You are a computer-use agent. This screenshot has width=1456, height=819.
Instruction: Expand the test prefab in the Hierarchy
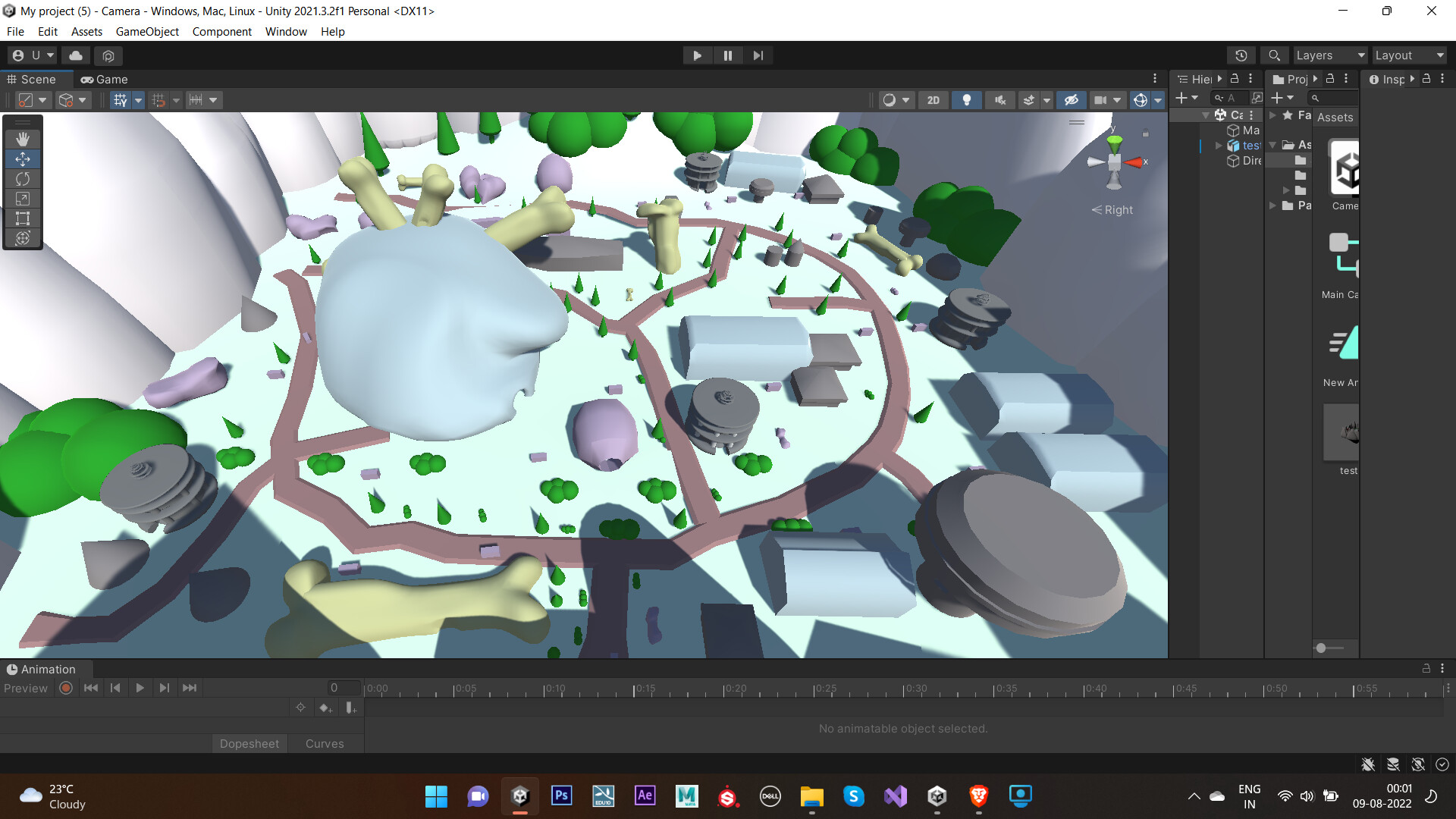(1218, 145)
